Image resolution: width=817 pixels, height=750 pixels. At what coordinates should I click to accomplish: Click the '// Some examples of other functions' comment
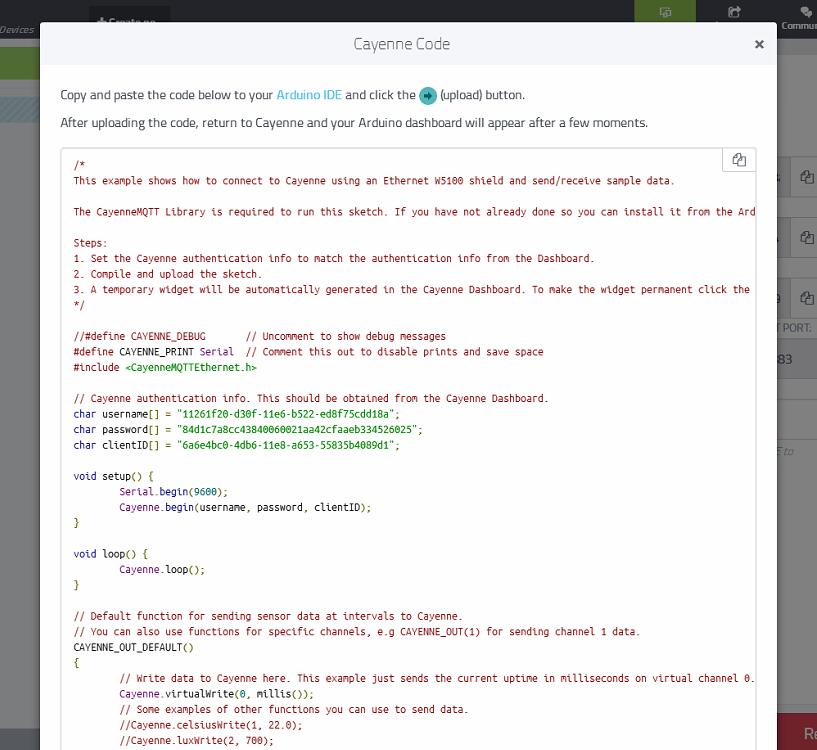coord(294,710)
